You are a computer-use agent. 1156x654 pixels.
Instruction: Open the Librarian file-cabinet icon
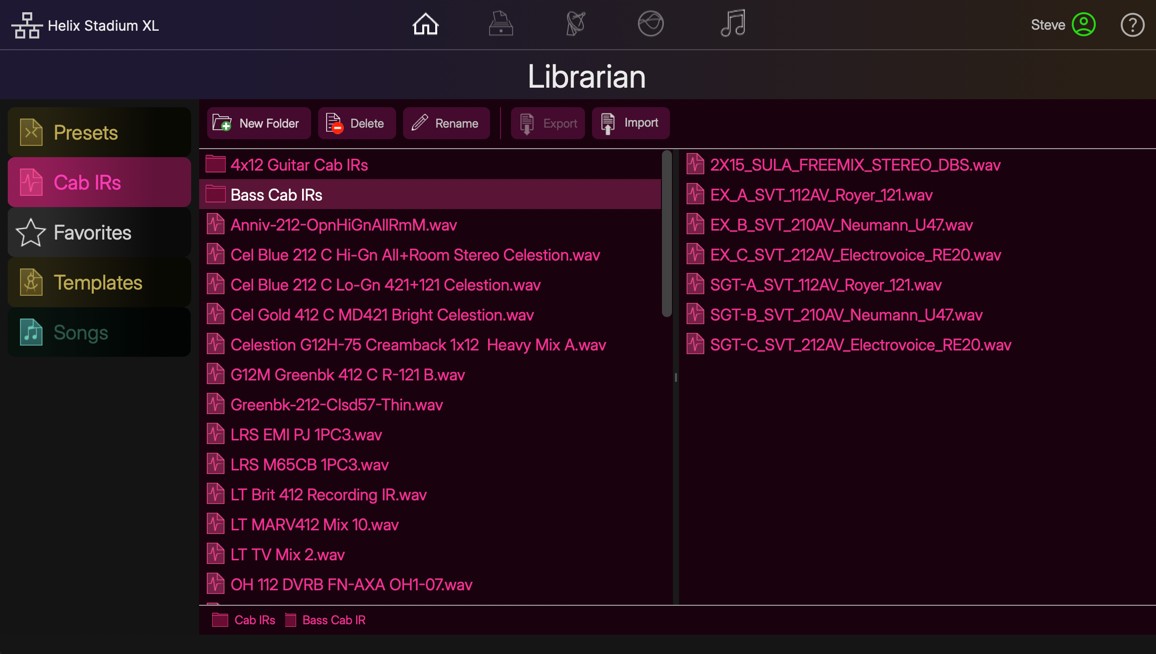tap(500, 24)
